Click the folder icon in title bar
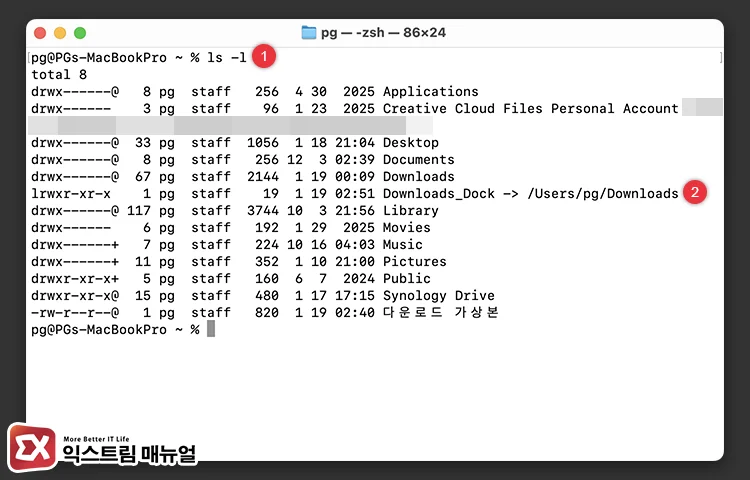Viewport: 750px width, 480px height. click(x=309, y=33)
